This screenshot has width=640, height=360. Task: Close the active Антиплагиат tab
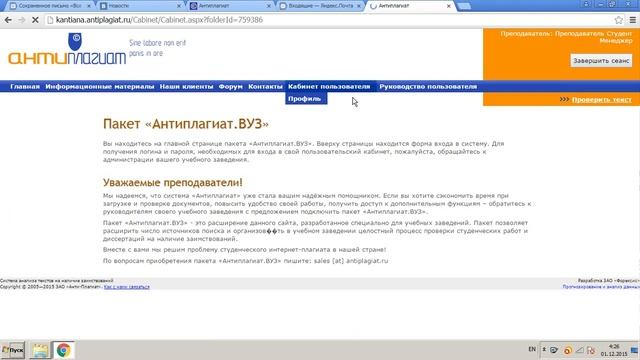click(449, 6)
